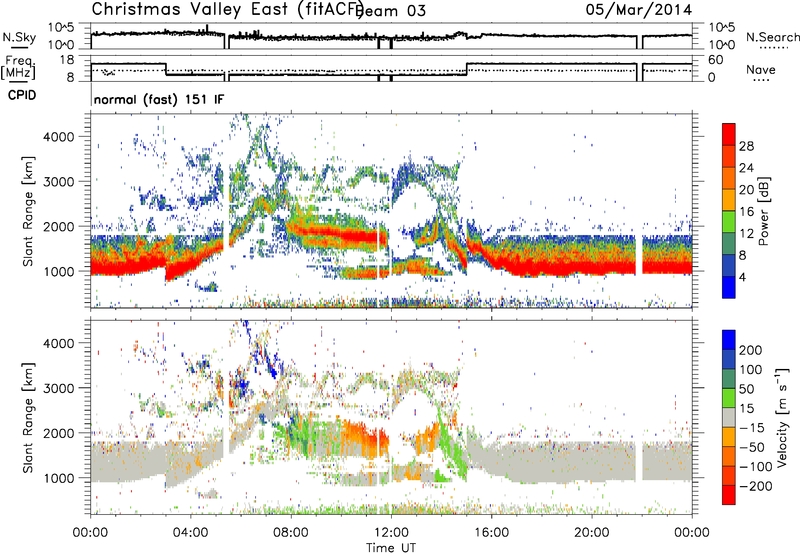Image resolution: width=800 pixels, height=554 pixels.
Task: Click the 'CPID' label
Action: click(x=22, y=95)
